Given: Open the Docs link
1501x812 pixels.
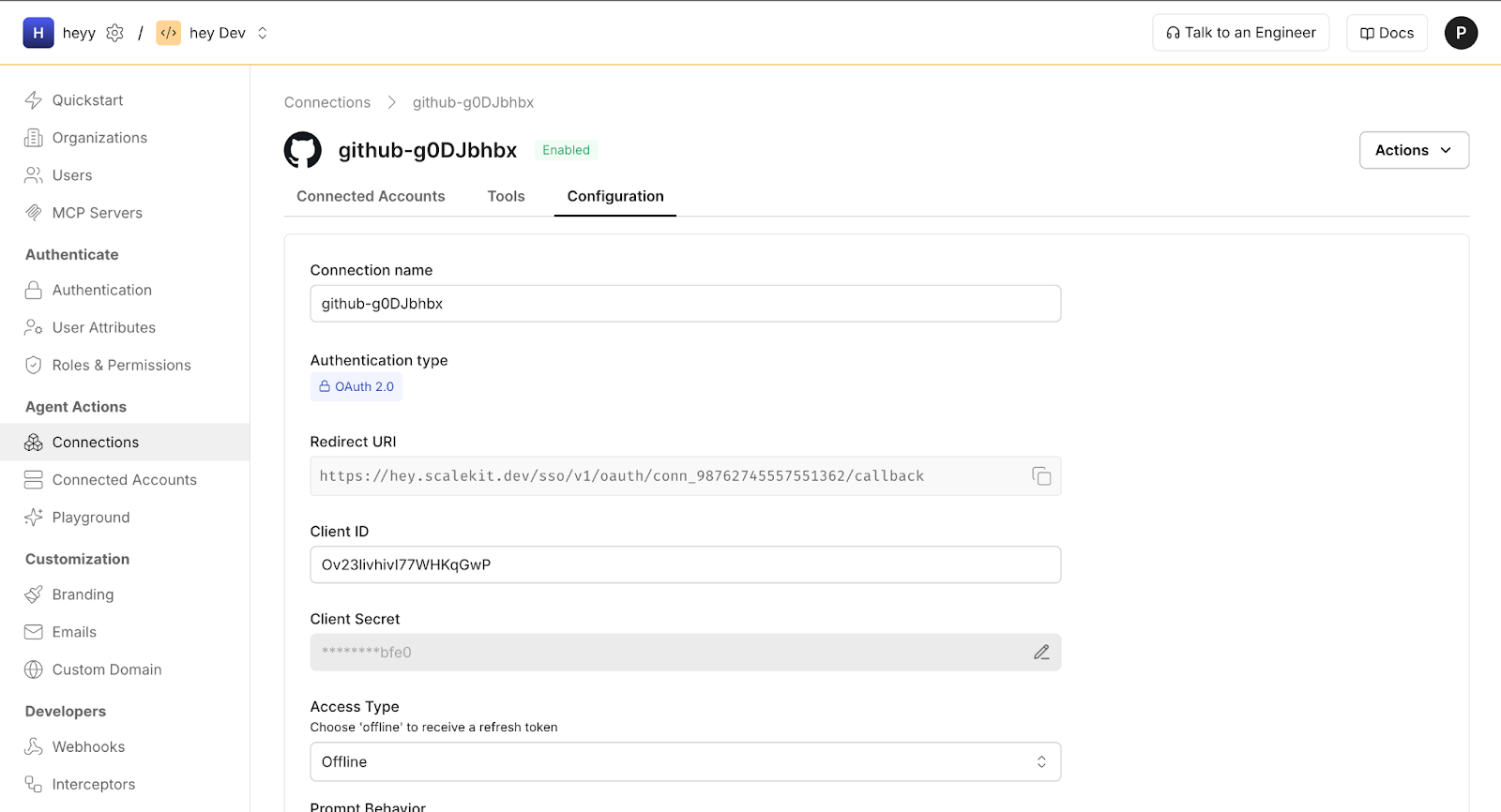Looking at the screenshot, I should coord(1387,33).
